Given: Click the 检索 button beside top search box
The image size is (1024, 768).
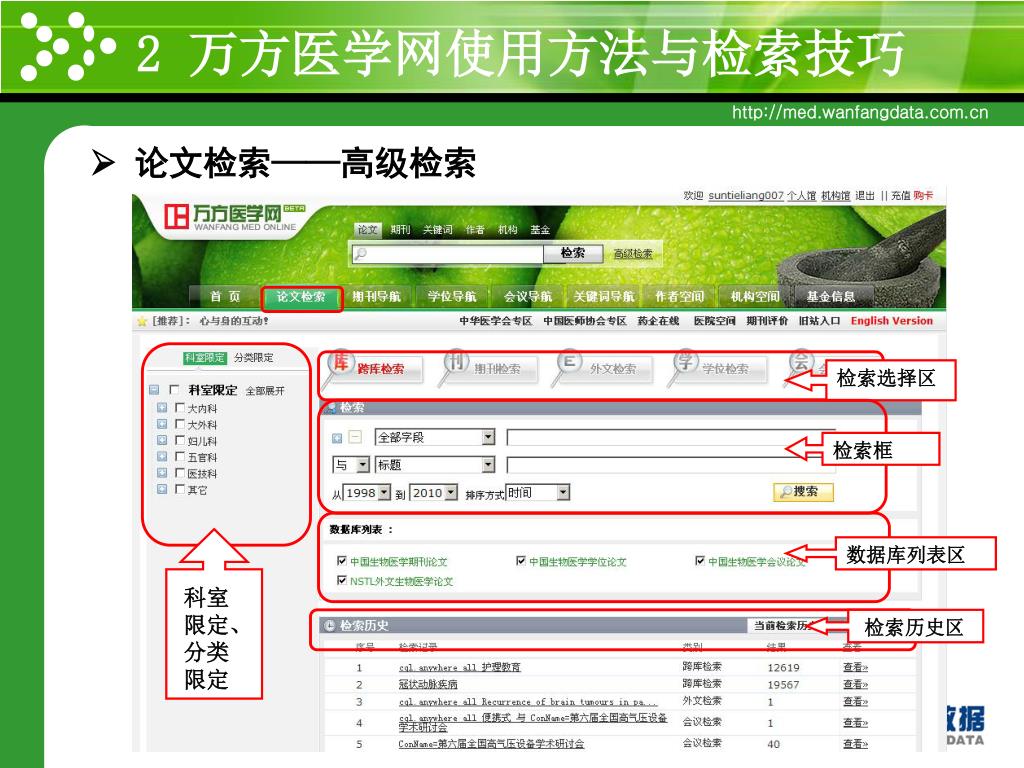Looking at the screenshot, I should point(573,253).
